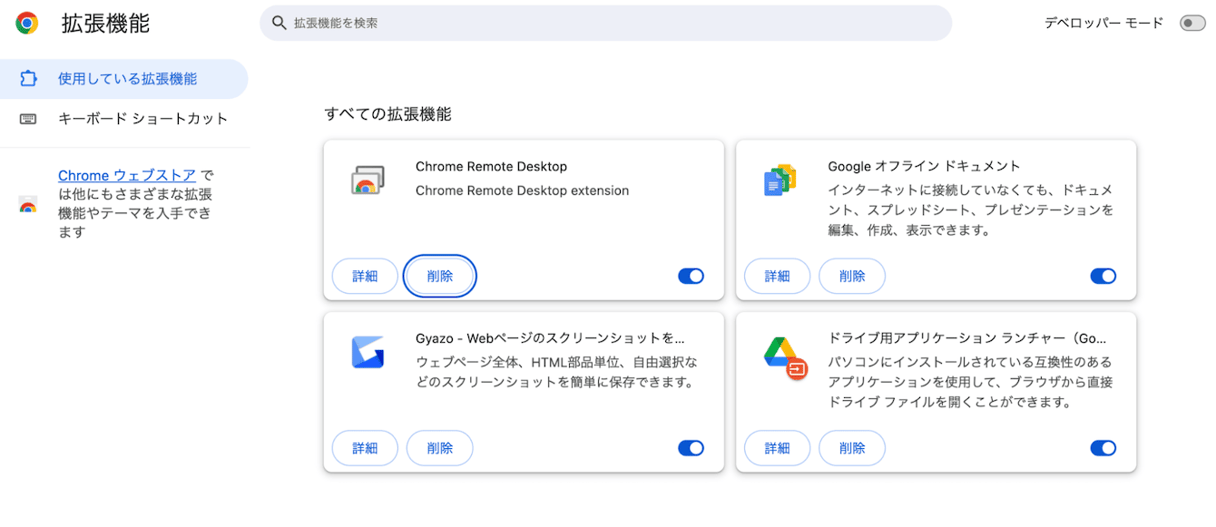Disable the Chrome Remote Desktop extension toggle
The height and width of the screenshot is (527, 1216).
pos(691,276)
